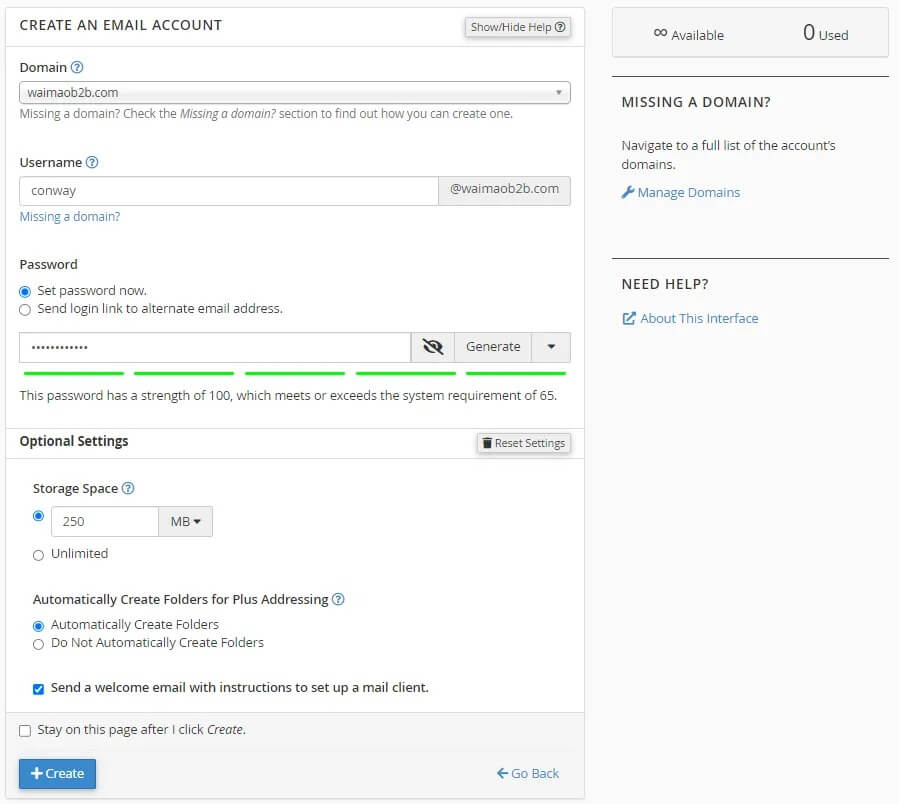Click Show/Hide Help button
The image size is (899, 804).
pyautogui.click(x=517, y=27)
